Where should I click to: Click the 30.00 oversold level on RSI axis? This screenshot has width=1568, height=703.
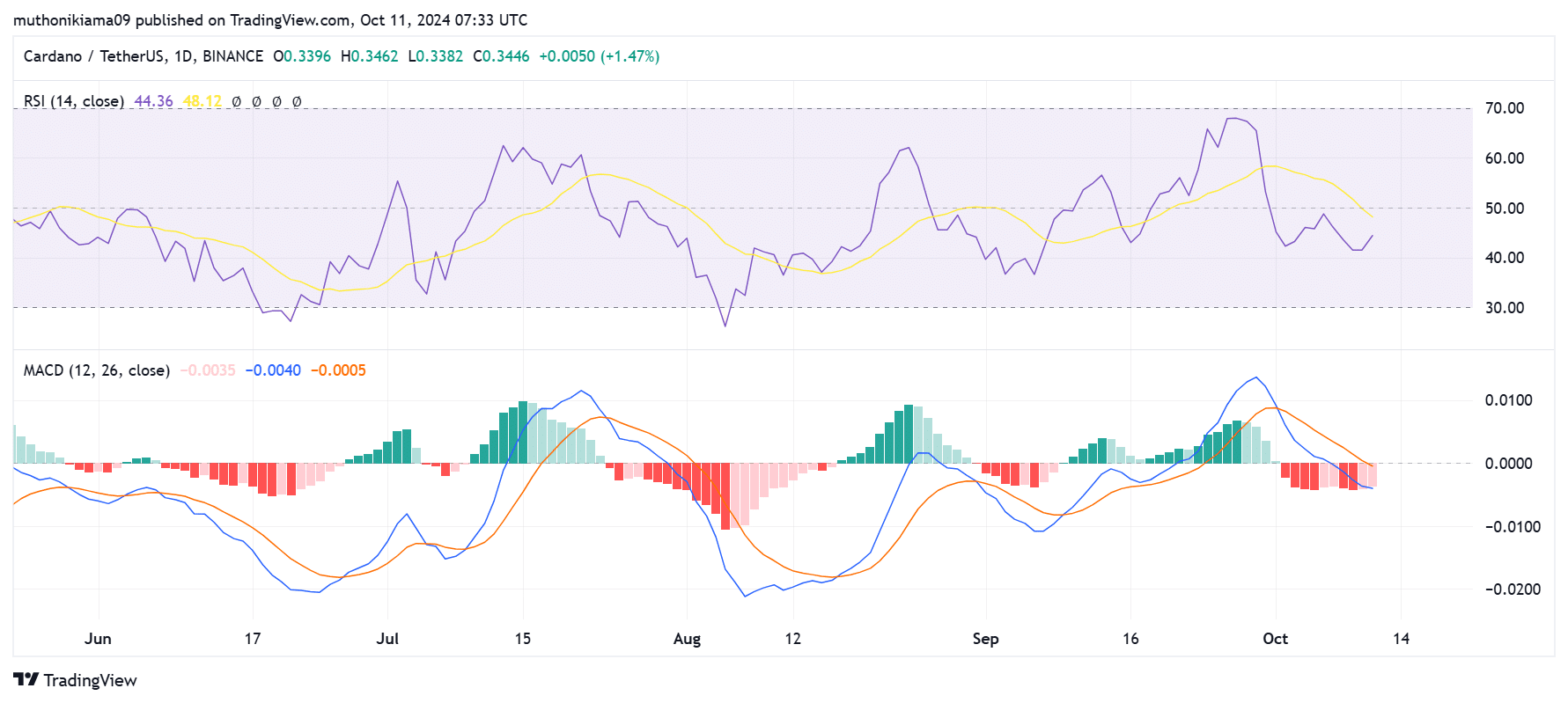point(1504,308)
